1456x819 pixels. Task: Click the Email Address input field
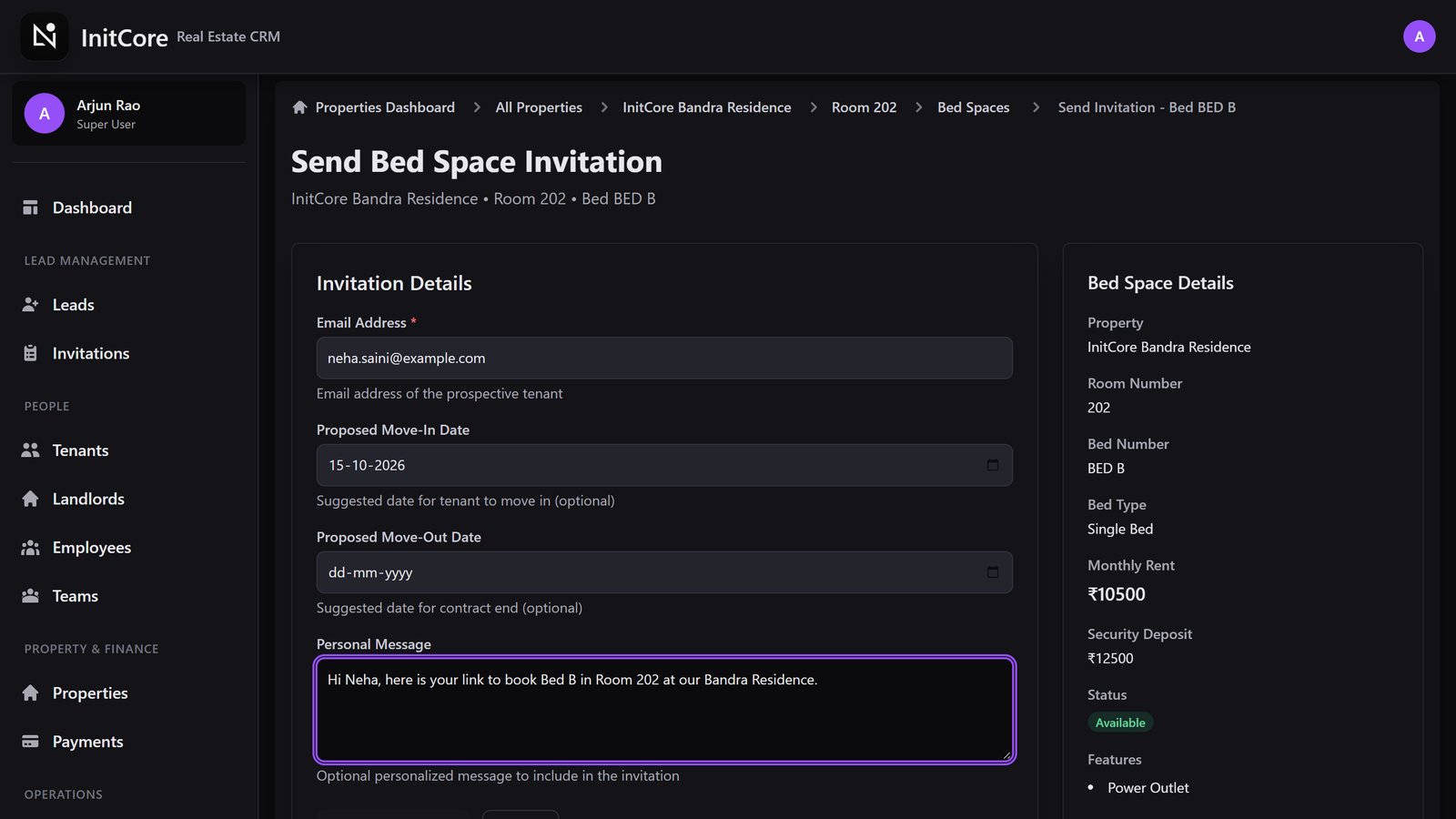pyautogui.click(x=664, y=358)
